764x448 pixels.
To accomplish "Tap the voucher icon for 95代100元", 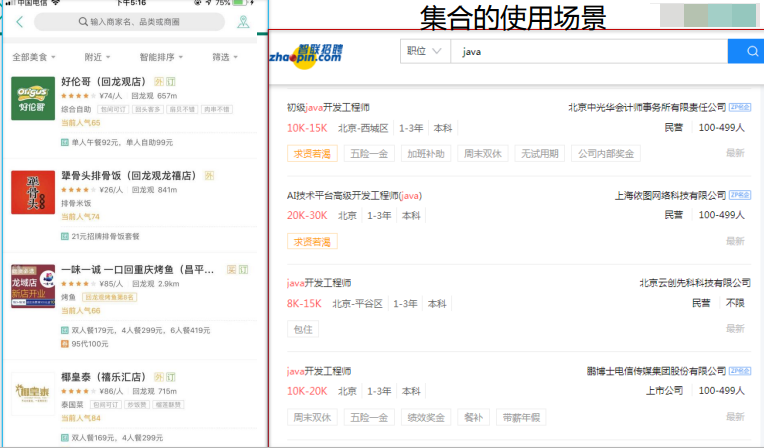I will tap(64, 344).
